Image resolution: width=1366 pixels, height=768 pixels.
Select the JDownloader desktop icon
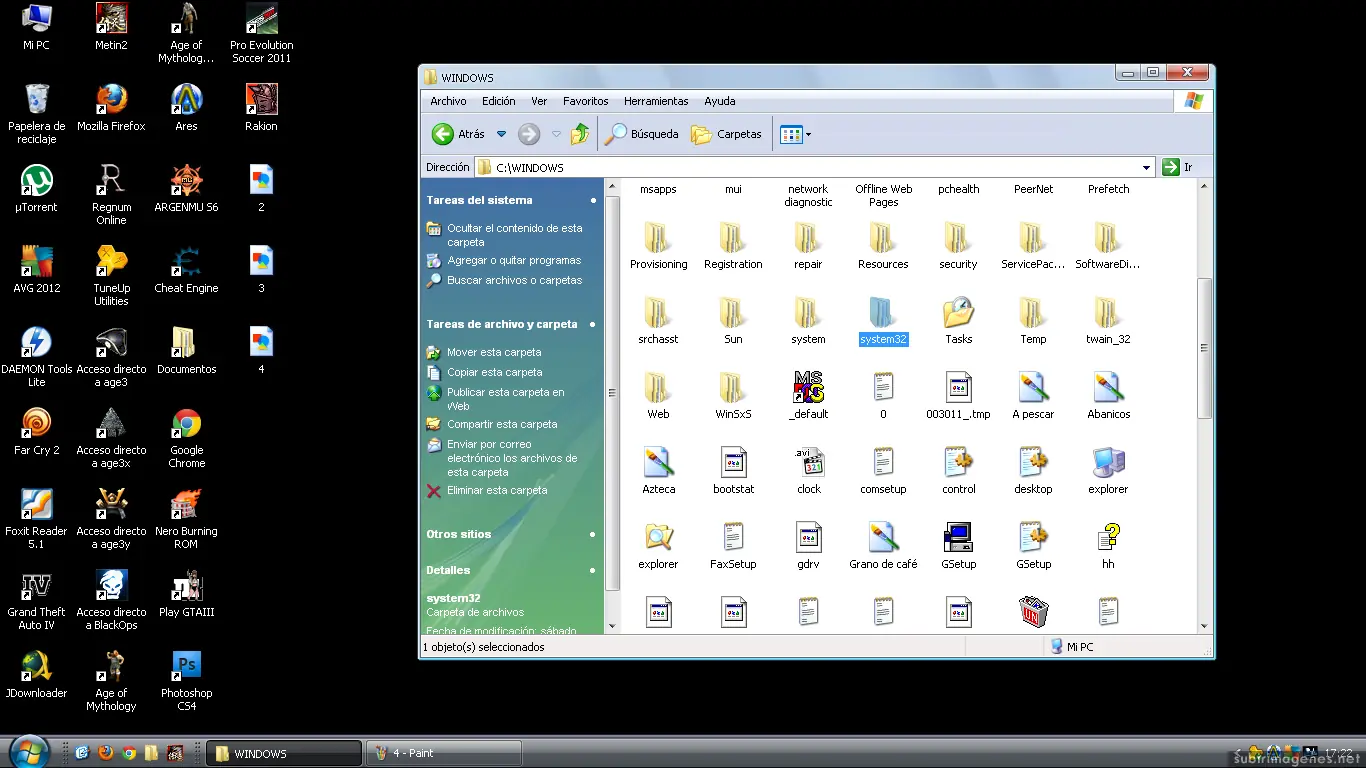[x=37, y=674]
